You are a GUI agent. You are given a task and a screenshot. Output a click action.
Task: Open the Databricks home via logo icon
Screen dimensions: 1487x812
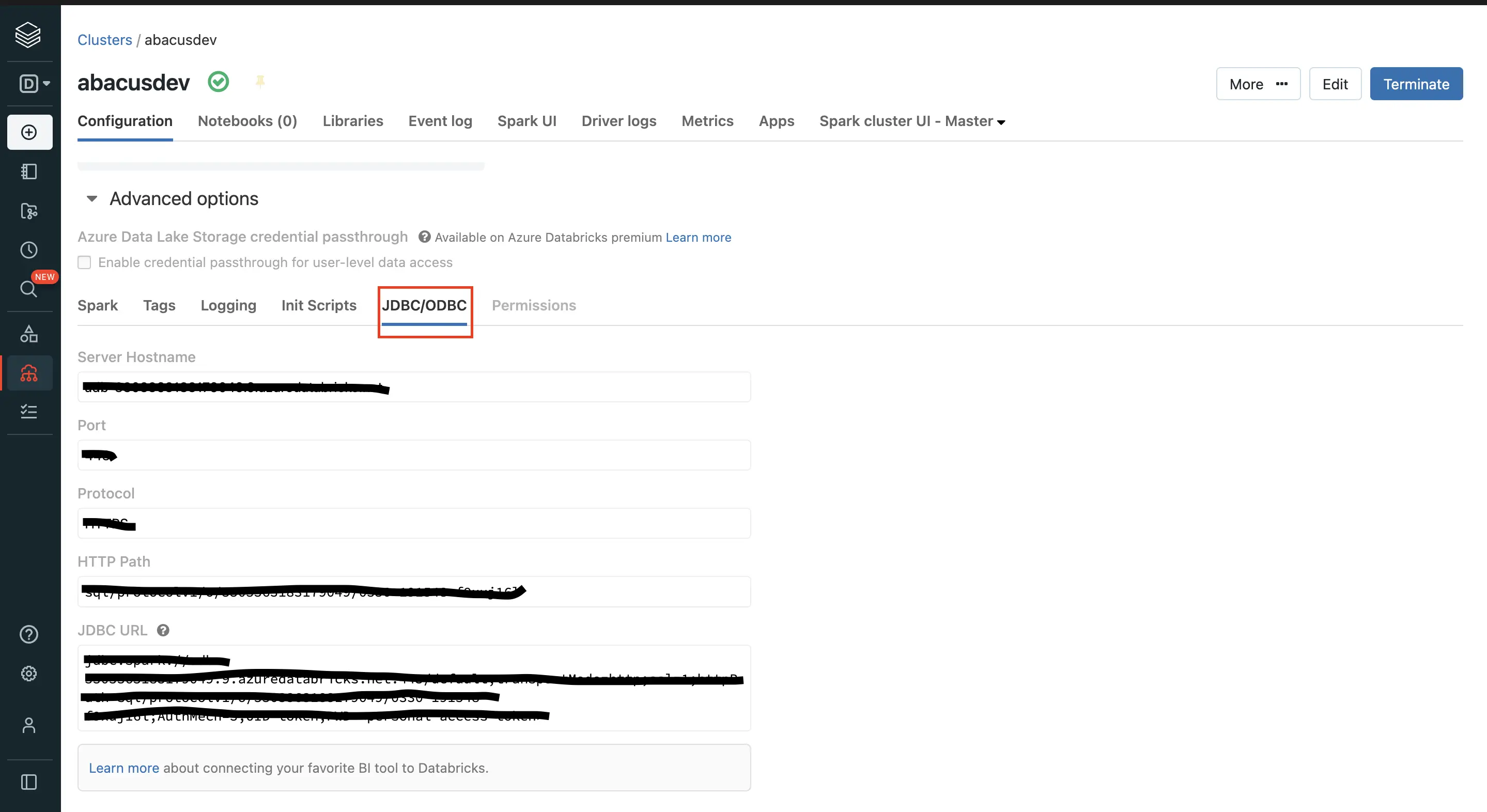28,35
